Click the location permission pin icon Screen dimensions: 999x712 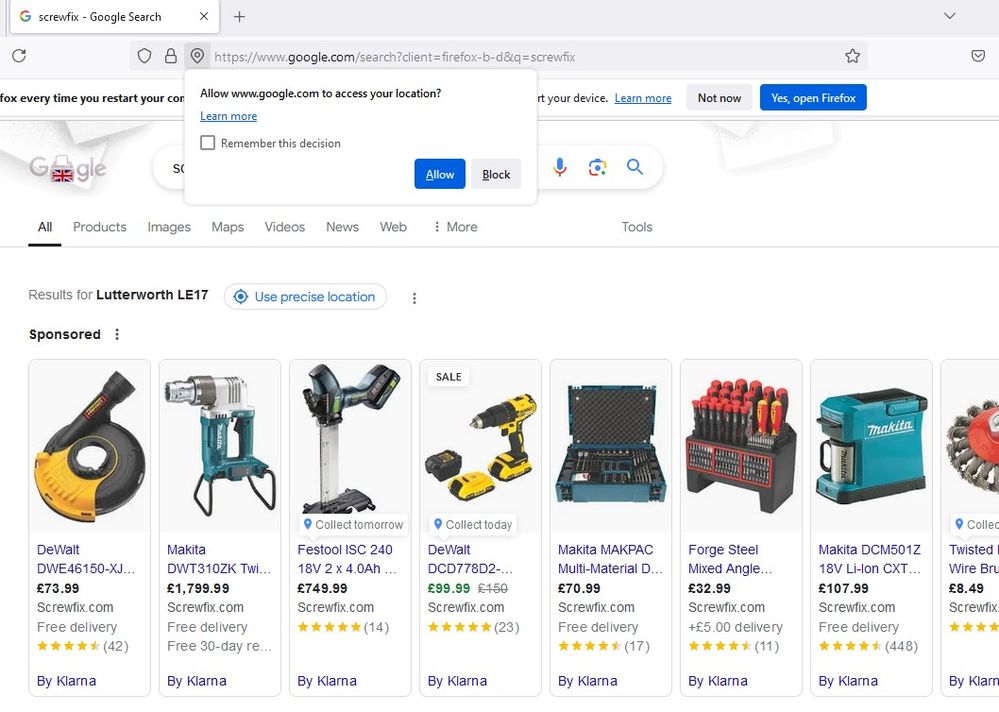pyautogui.click(x=197, y=57)
